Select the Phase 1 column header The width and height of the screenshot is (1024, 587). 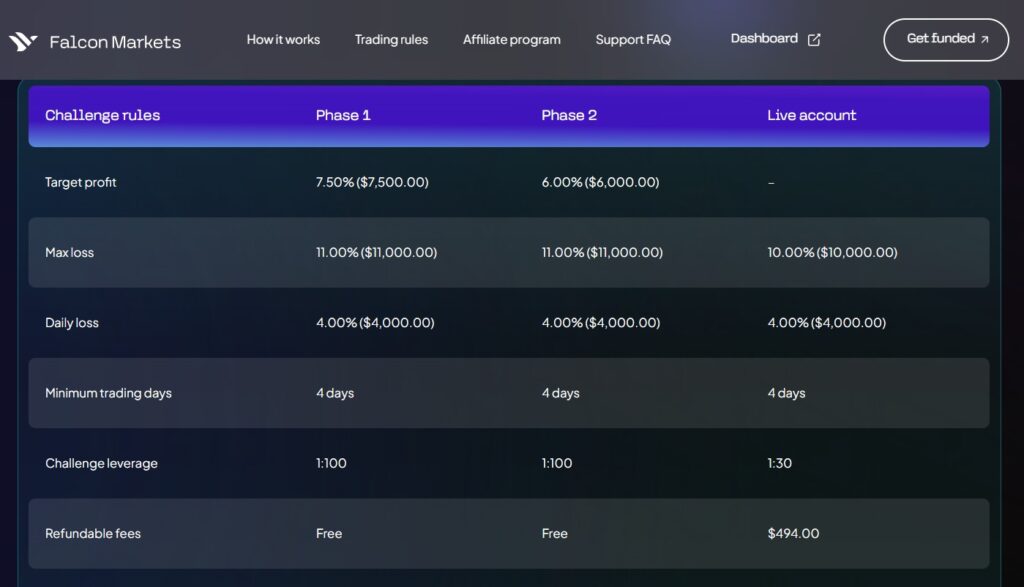click(x=343, y=115)
